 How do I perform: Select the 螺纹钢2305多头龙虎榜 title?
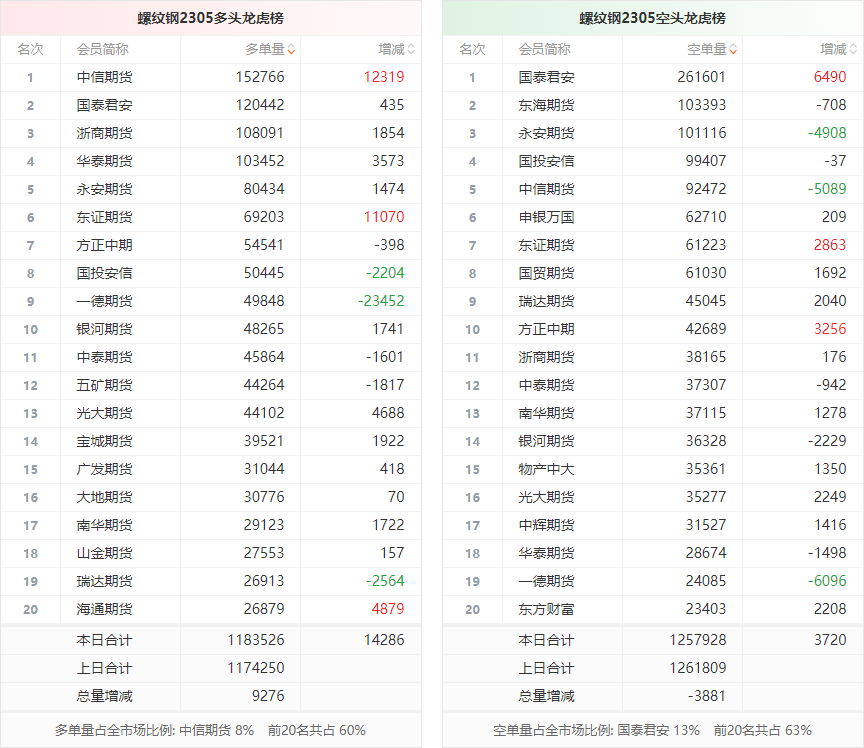coord(210,18)
